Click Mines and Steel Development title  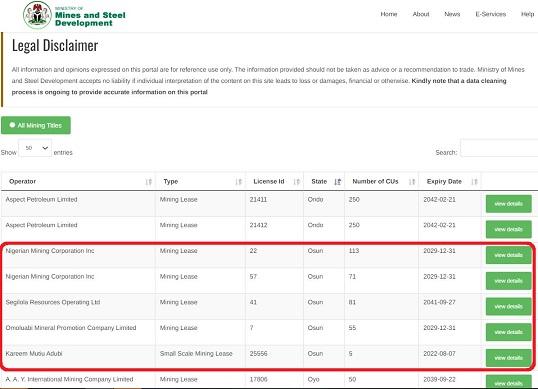pos(90,19)
